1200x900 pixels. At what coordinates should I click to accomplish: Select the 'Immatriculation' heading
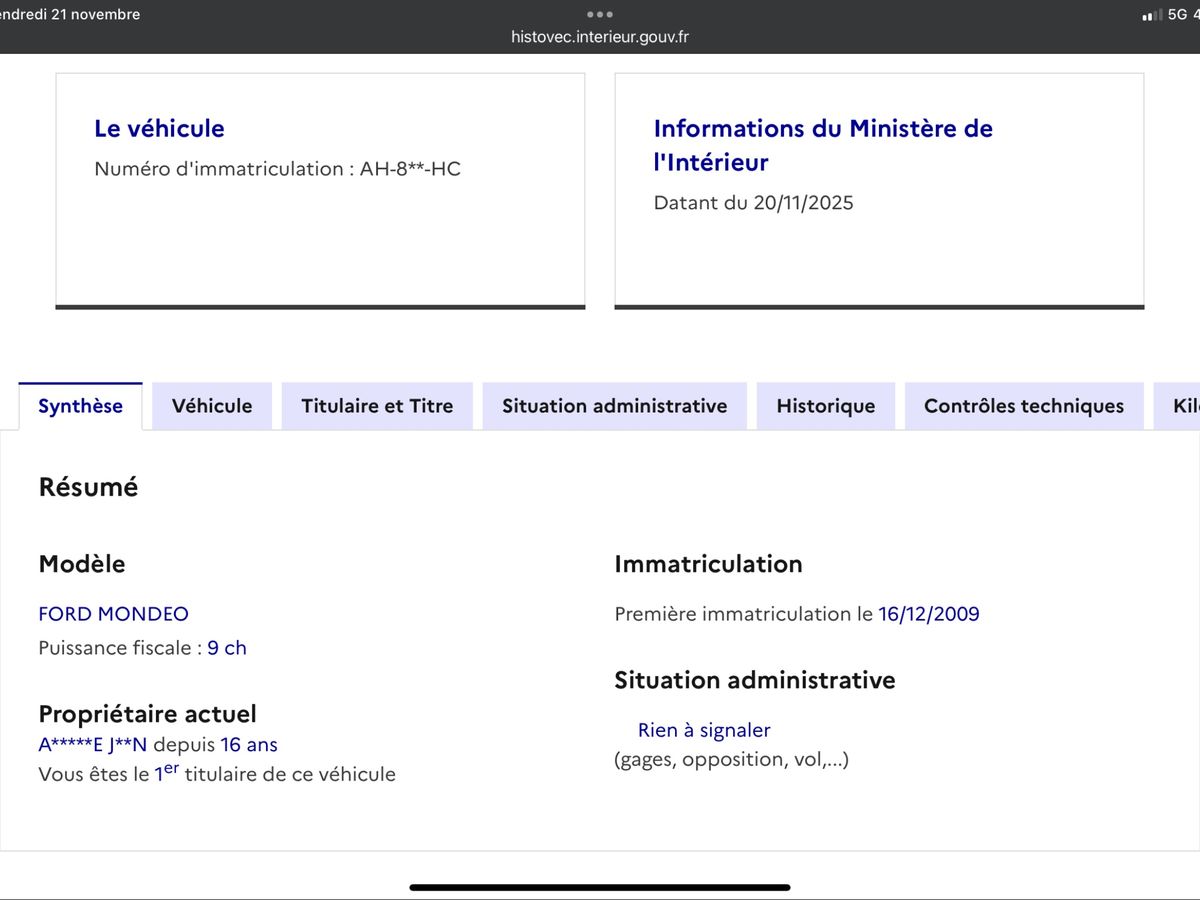coord(708,564)
